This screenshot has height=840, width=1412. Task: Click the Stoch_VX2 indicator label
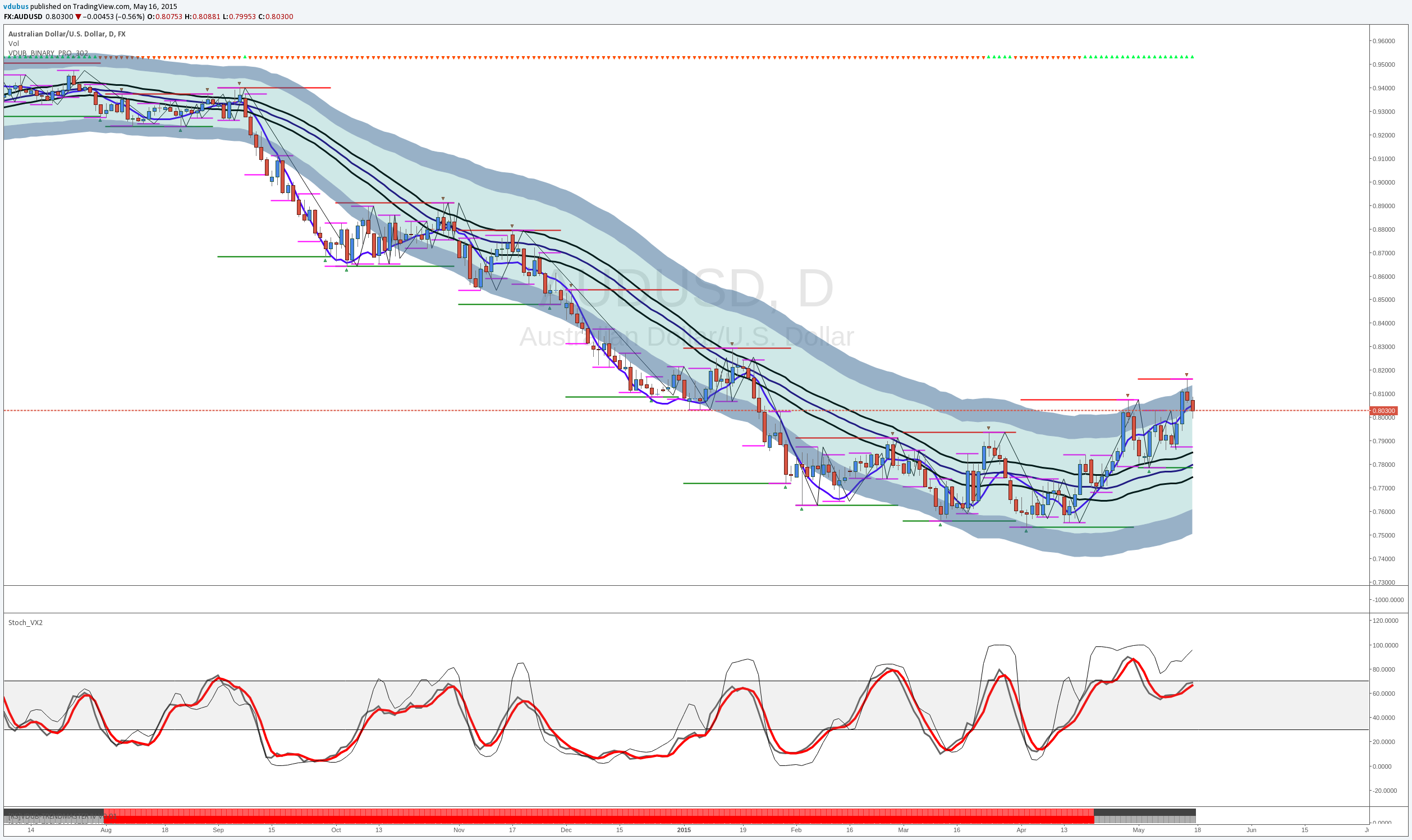point(25,623)
